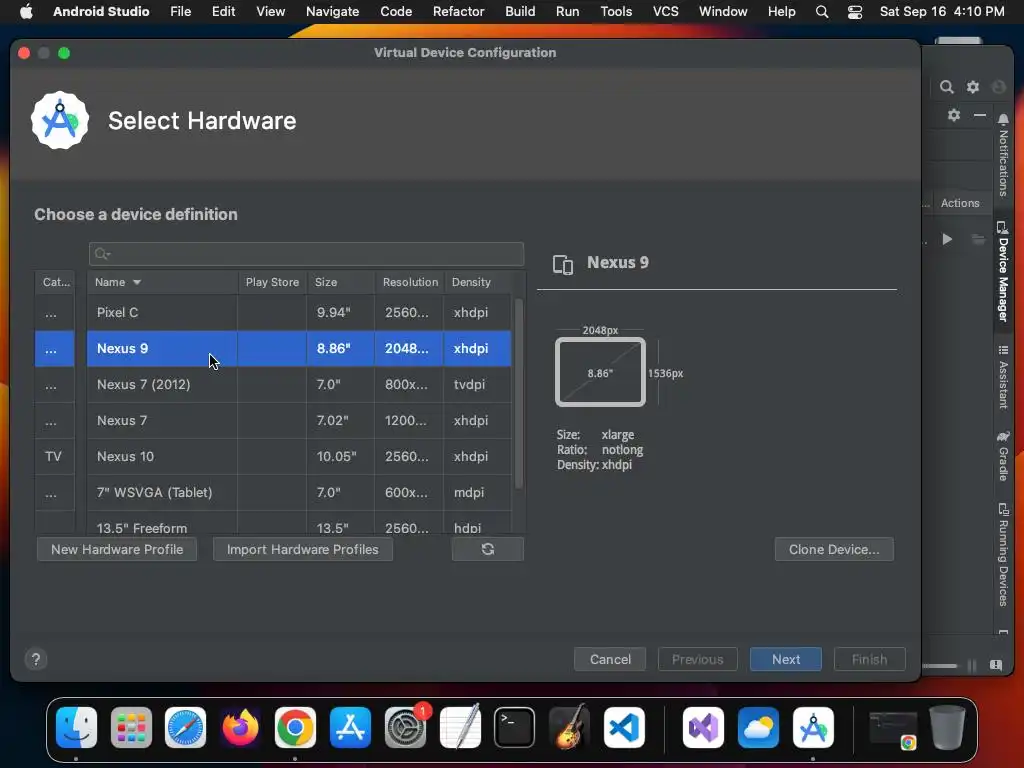Click the tvdpi density cell
Screen dimensions: 1024x768
pyautogui.click(x=477, y=385)
